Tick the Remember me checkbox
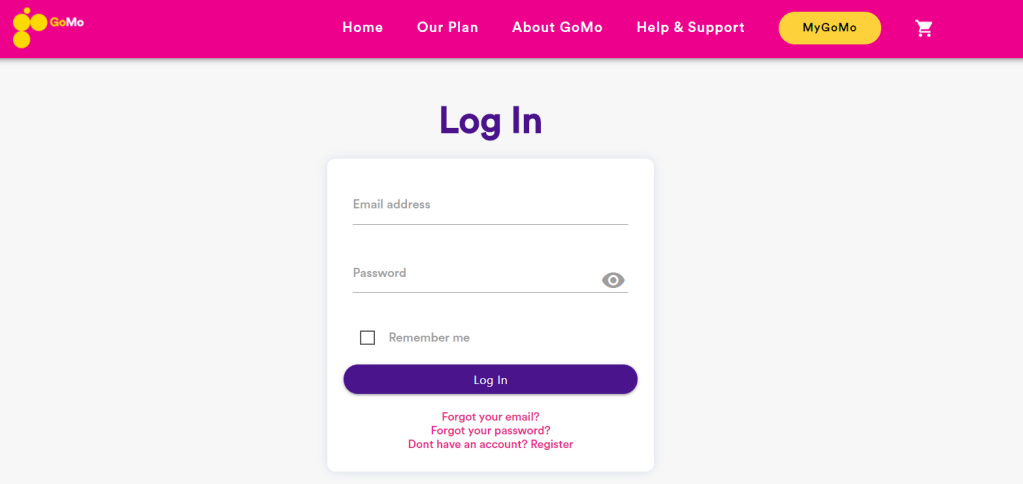 (367, 338)
